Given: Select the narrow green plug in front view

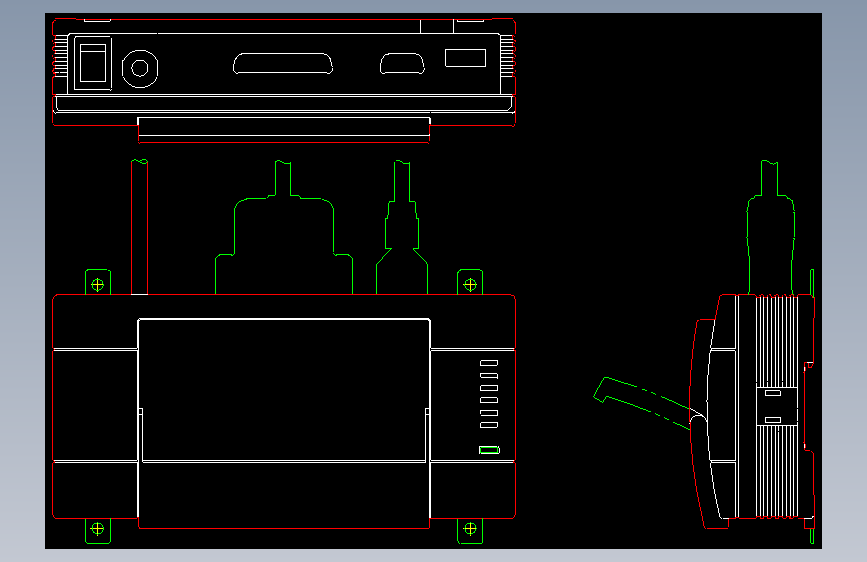Looking at the screenshot, I should pyautogui.click(x=402, y=227).
